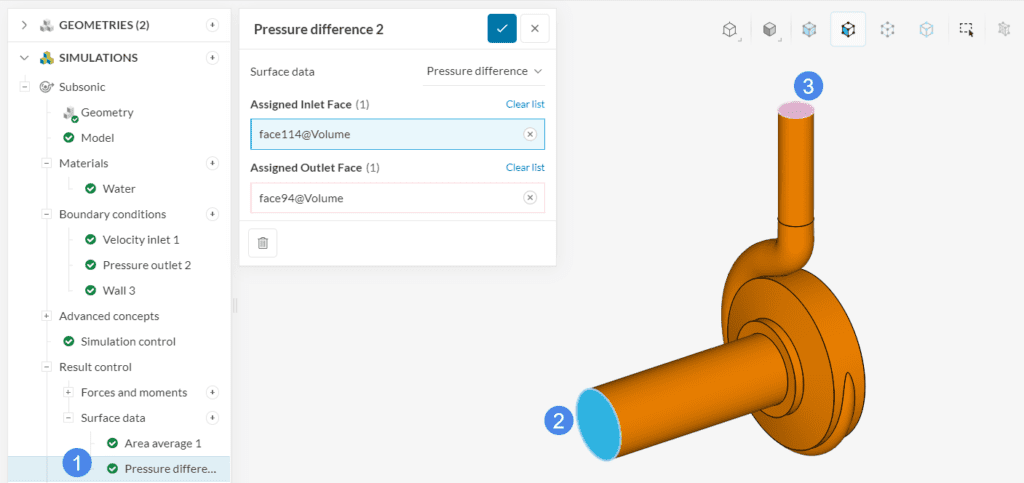Collapse the Boundary conditions node

46,214
